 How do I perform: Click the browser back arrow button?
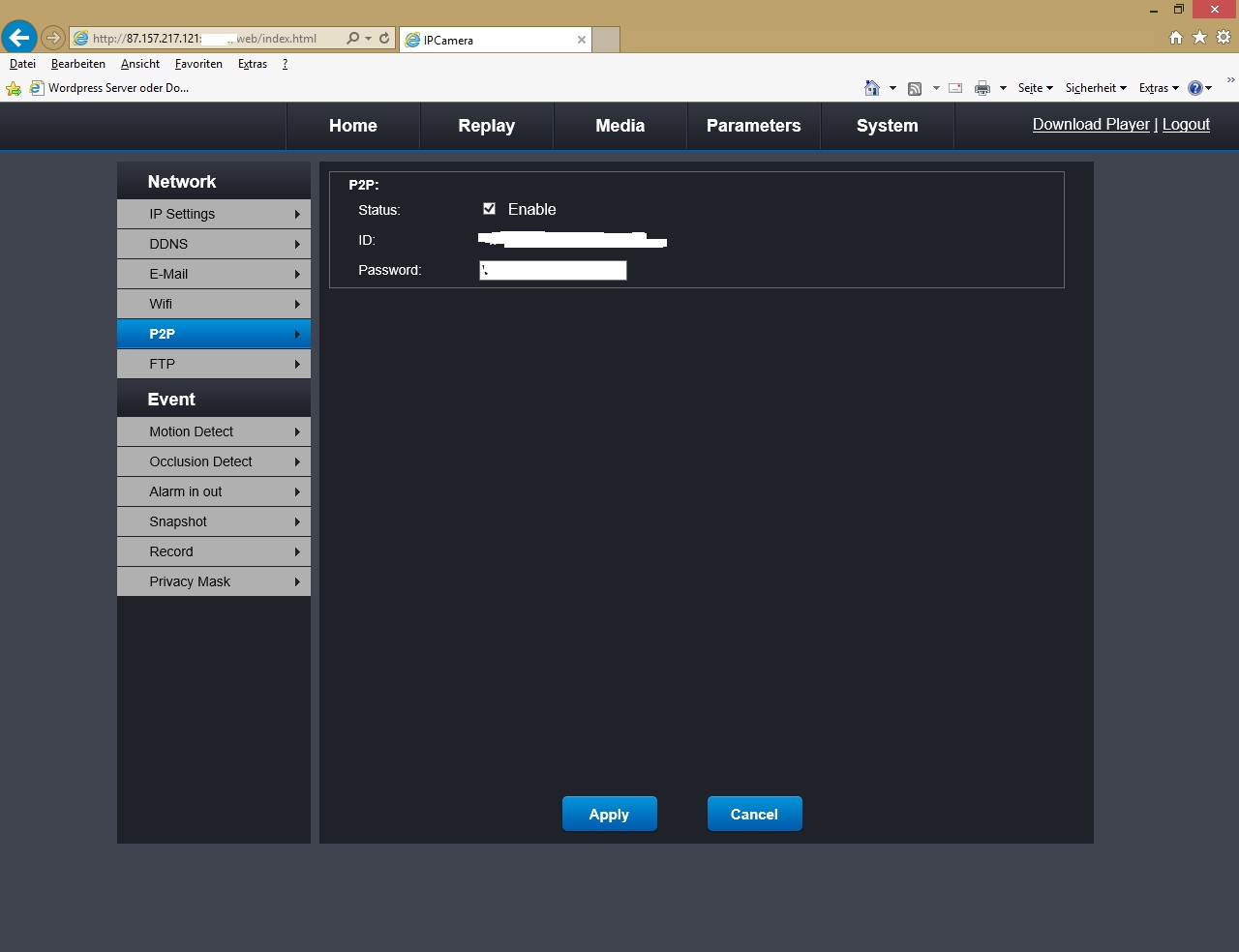coord(19,38)
